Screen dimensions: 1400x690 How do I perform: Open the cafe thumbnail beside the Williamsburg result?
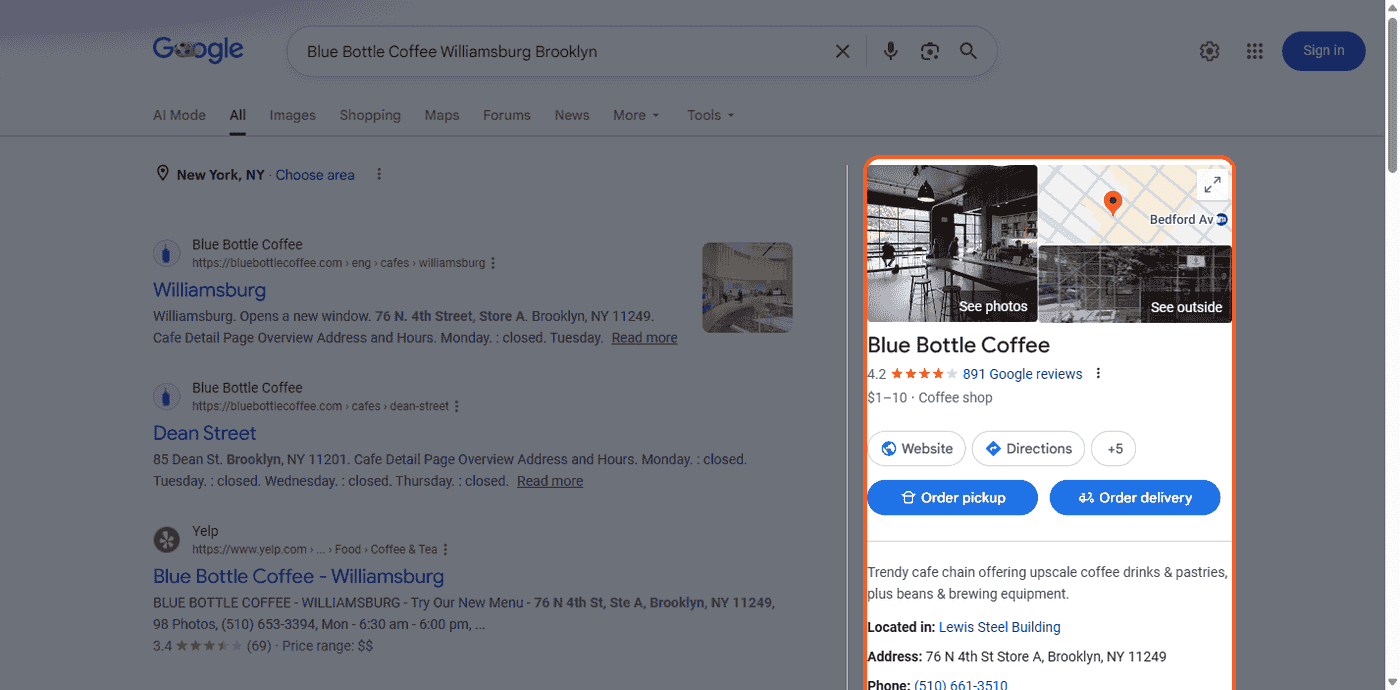(747, 287)
